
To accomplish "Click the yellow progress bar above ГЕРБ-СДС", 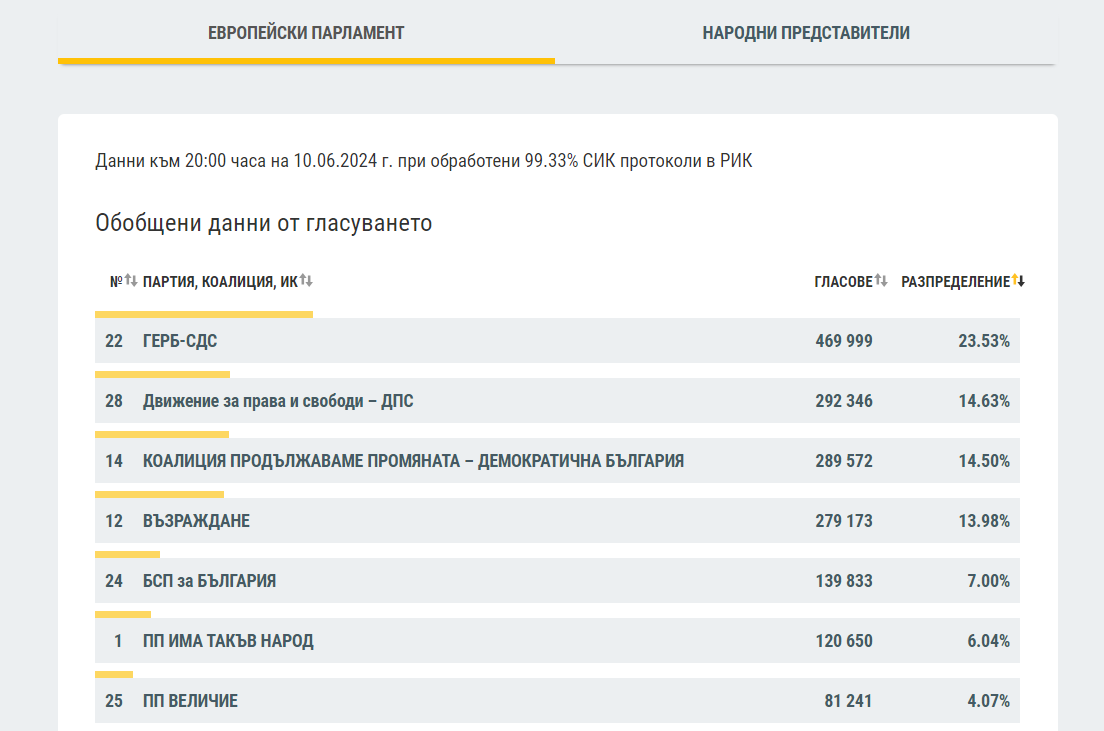I will point(204,314).
